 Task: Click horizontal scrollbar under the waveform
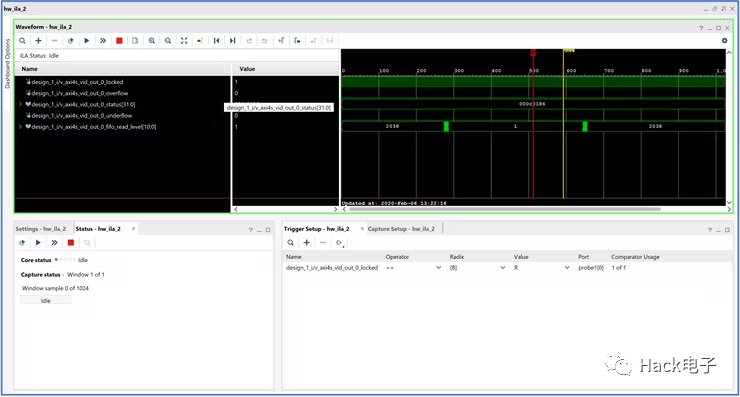coord(505,209)
